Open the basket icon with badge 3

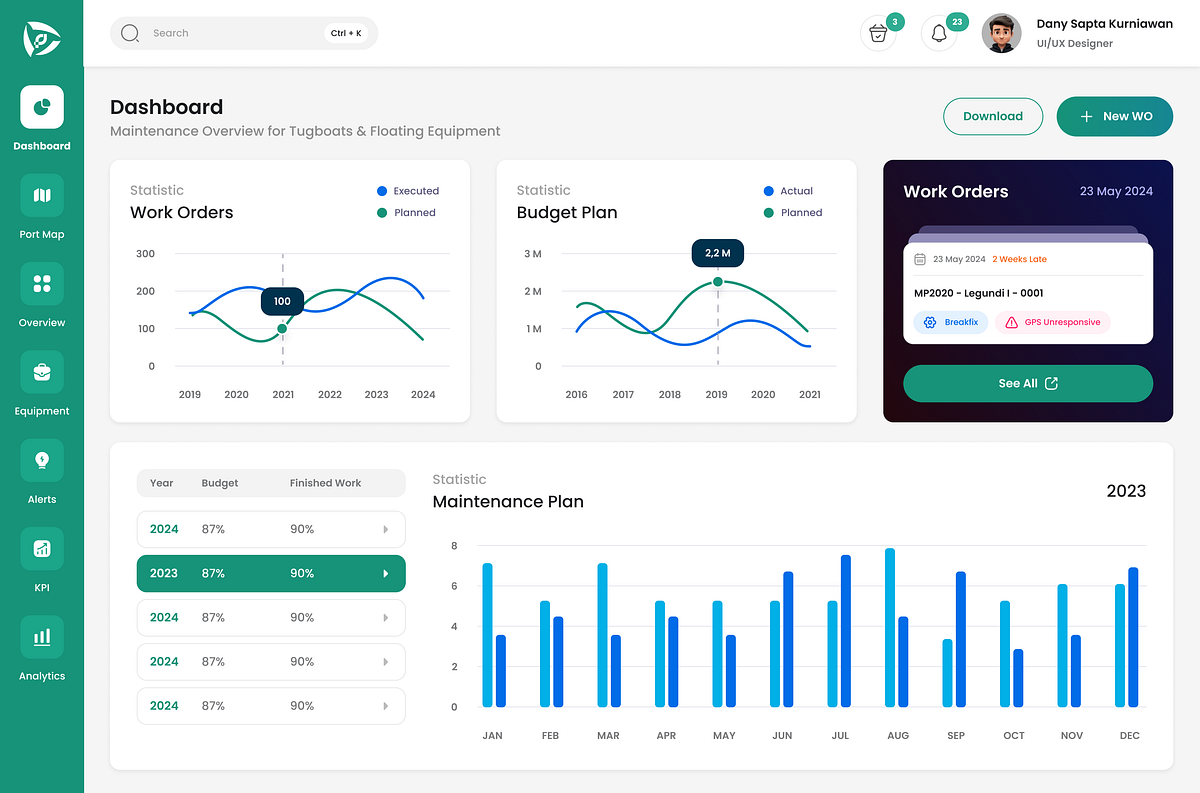tap(878, 34)
